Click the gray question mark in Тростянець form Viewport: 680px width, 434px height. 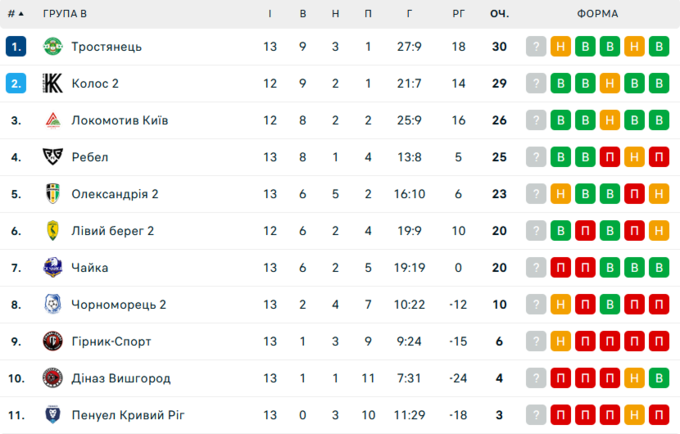click(x=537, y=47)
